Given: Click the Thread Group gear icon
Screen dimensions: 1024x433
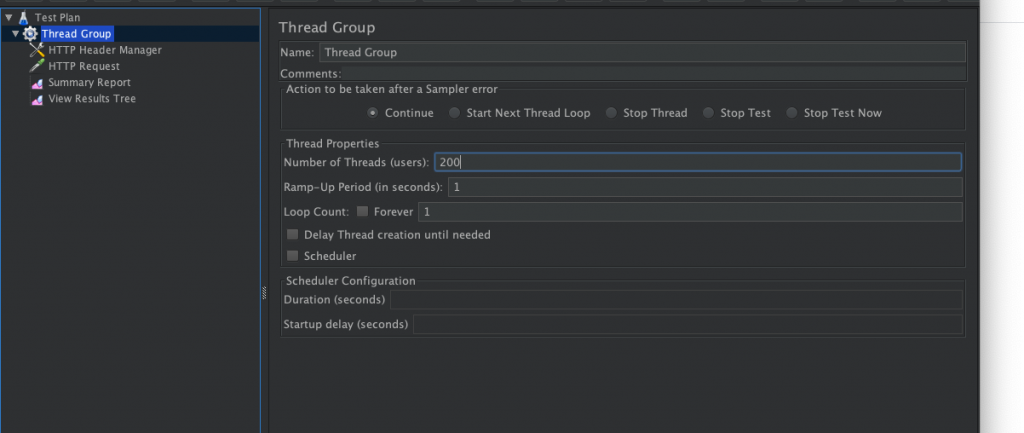Looking at the screenshot, I should click(30, 34).
